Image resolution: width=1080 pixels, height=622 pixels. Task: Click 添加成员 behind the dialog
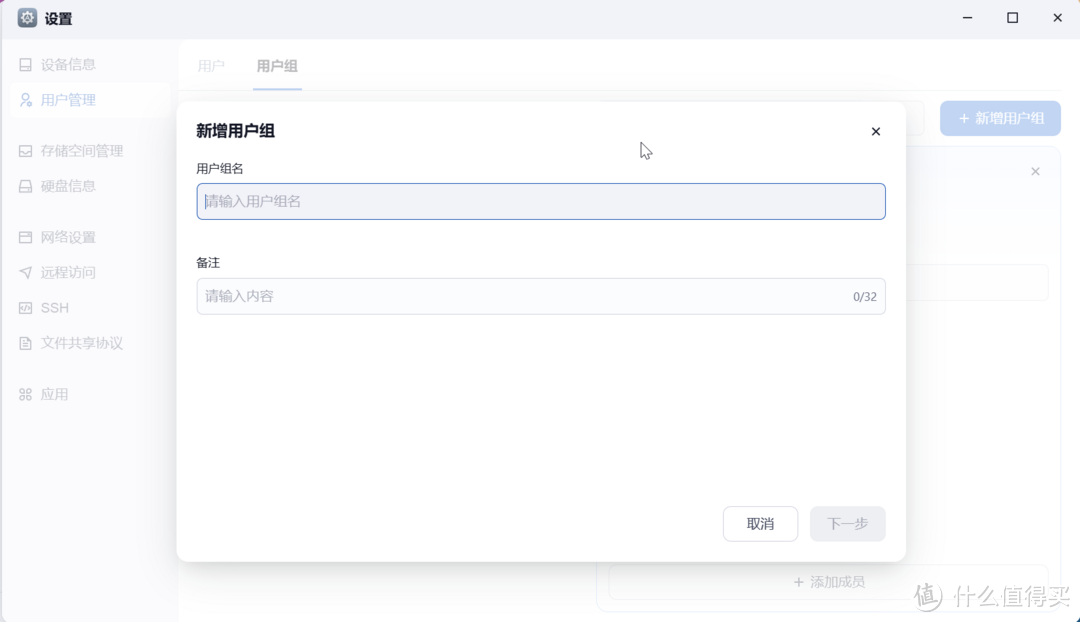(x=829, y=582)
